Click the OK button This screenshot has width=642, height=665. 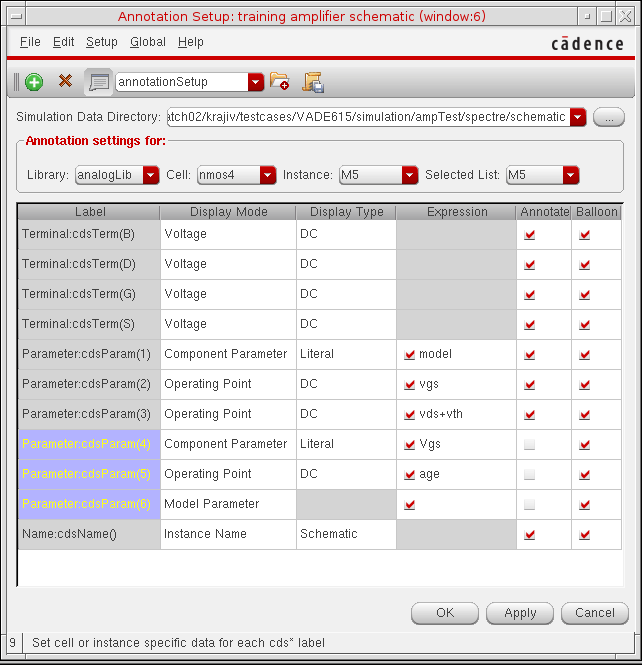(445, 613)
